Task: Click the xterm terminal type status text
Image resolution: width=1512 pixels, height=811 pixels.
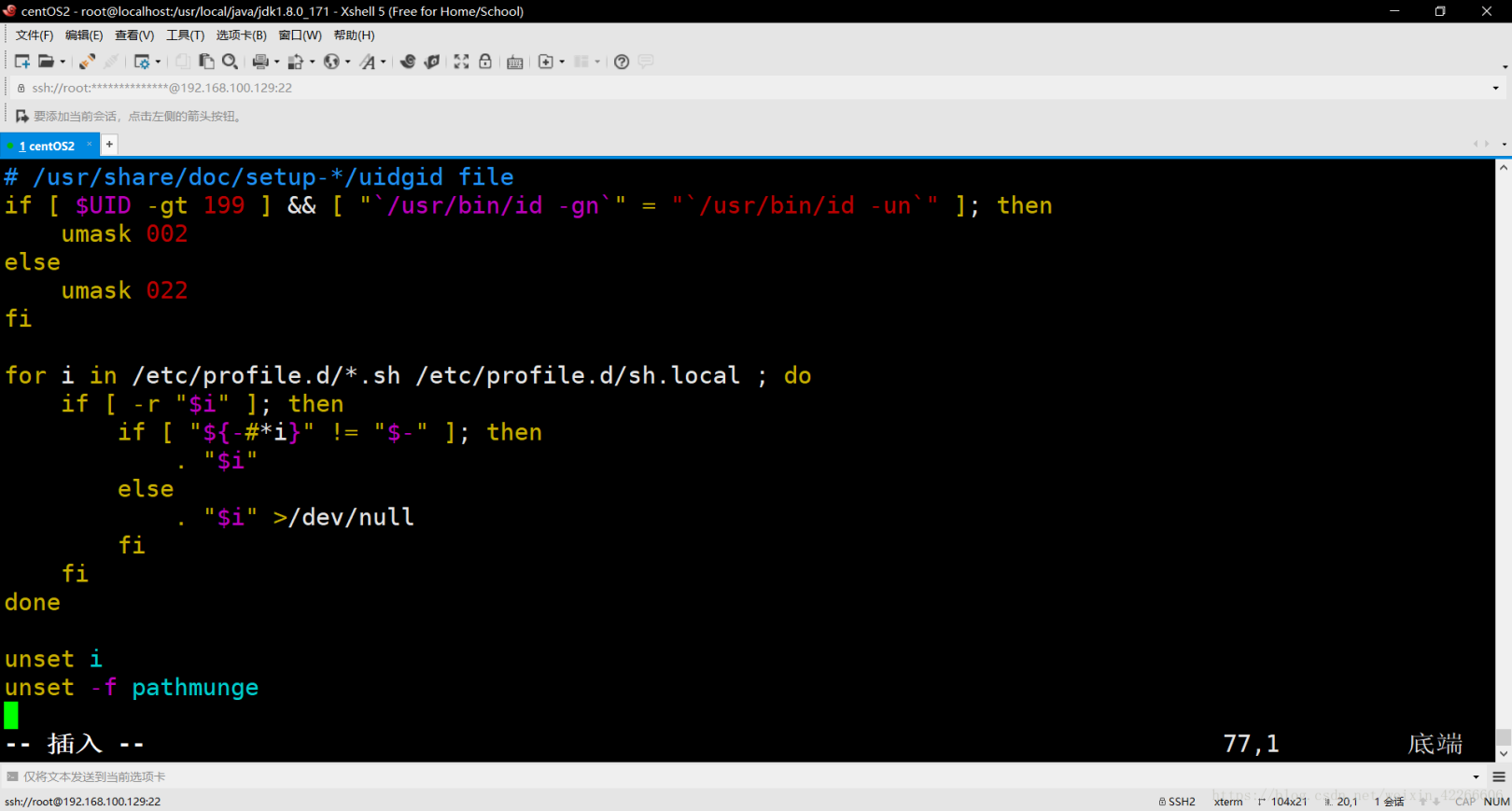Action: tap(1228, 802)
